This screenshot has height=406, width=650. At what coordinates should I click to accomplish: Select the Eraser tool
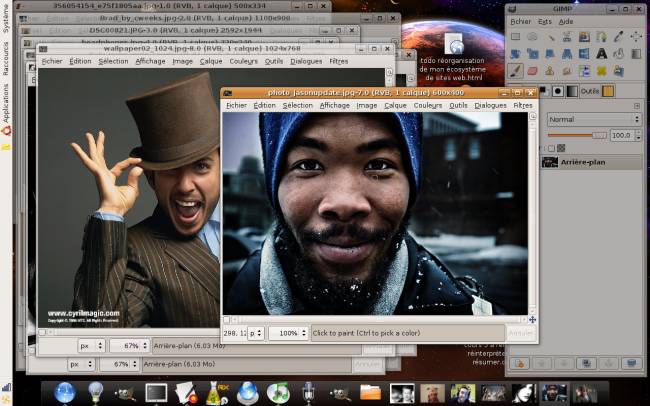533,70
